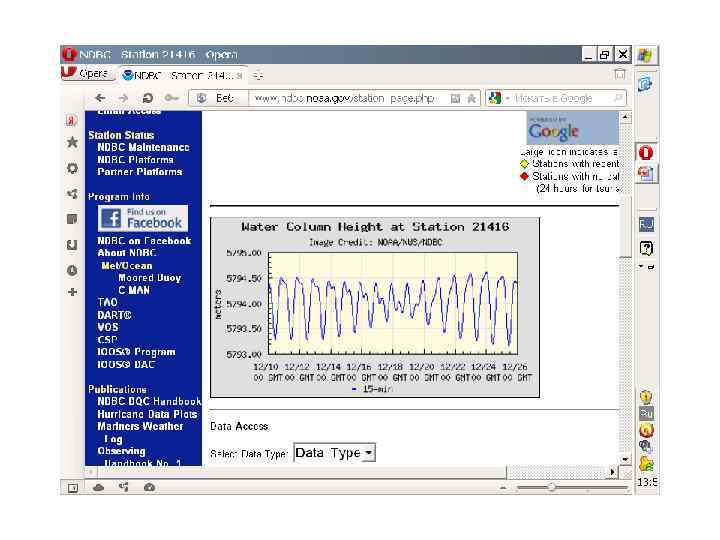720x540 pixels.
Task: Click the Google search input field
Action: click(x=561, y=98)
